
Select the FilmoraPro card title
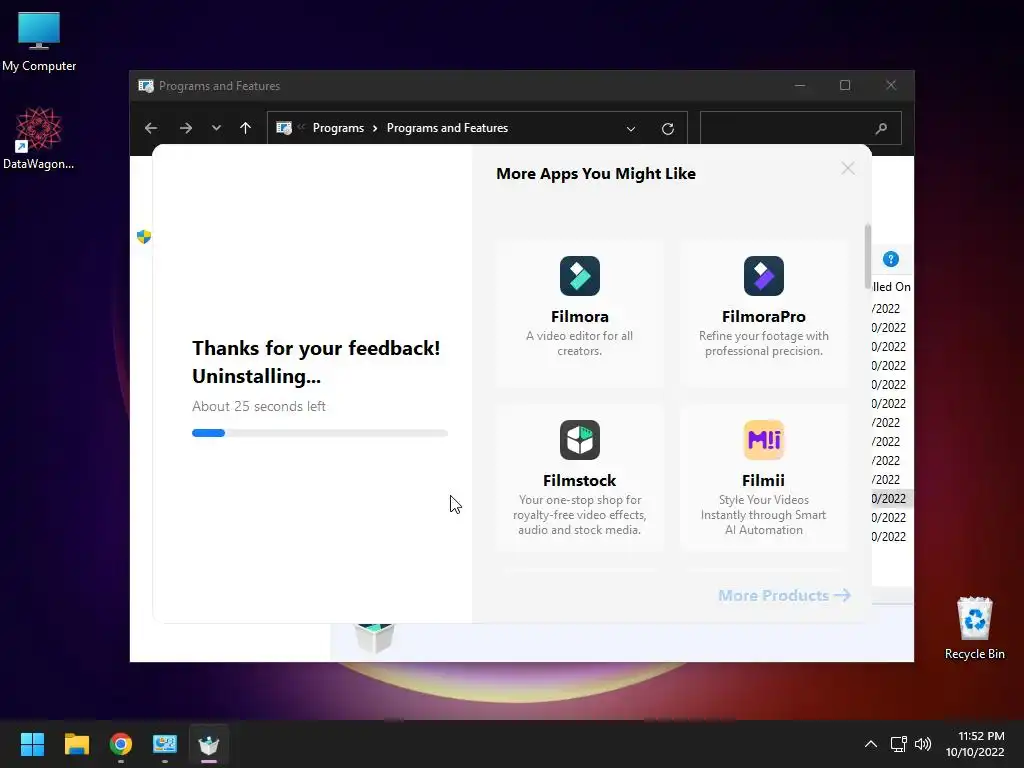click(x=763, y=317)
